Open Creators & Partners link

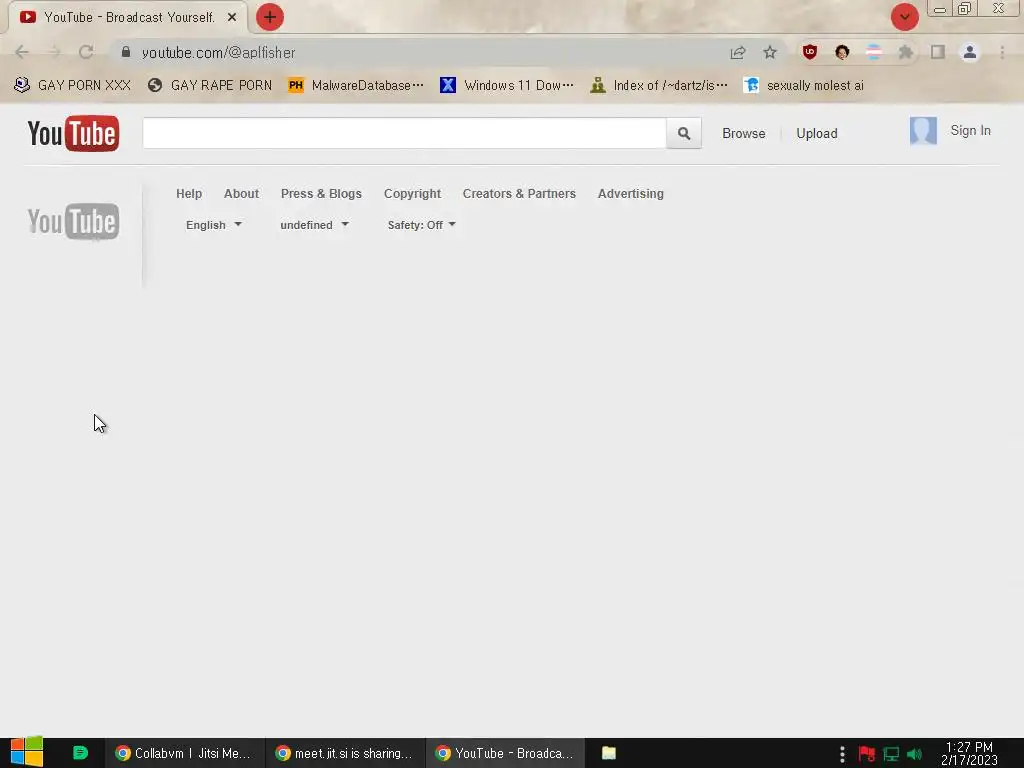pyautogui.click(x=519, y=193)
